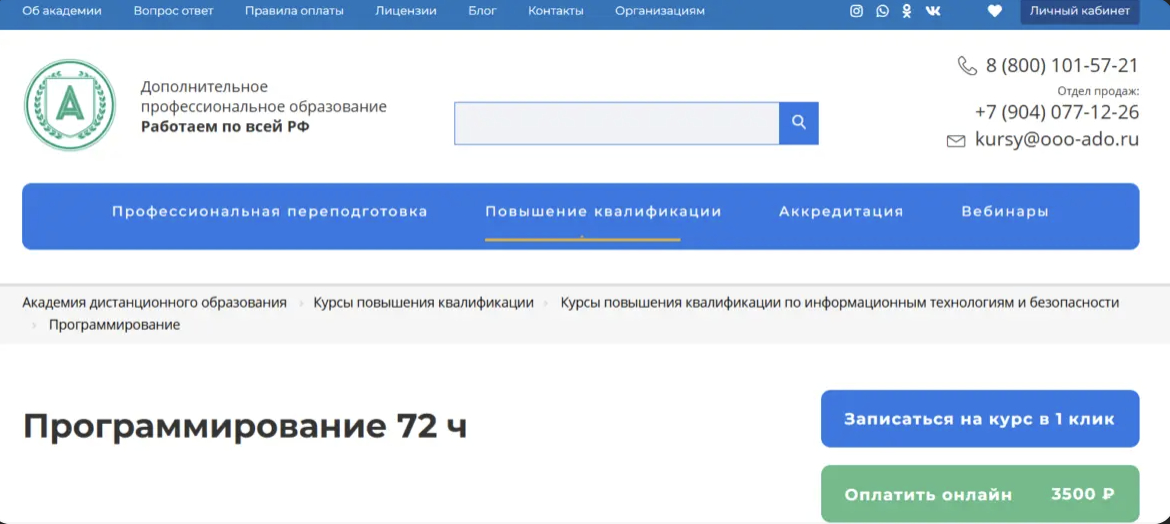Call sales number +7 (904) 077-12-26
This screenshot has width=1170, height=524.
coord(1057,113)
